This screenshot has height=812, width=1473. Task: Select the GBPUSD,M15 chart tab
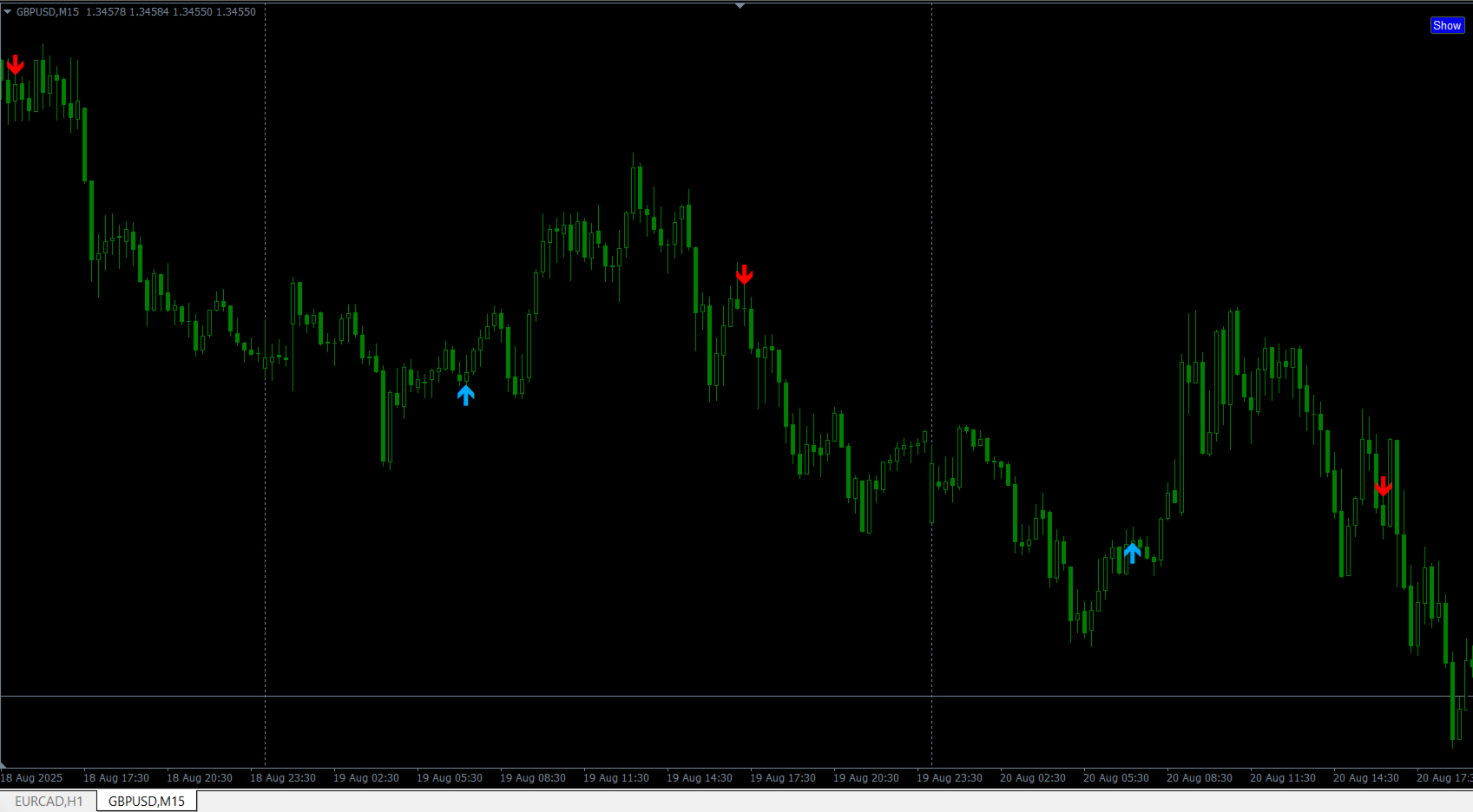147,801
